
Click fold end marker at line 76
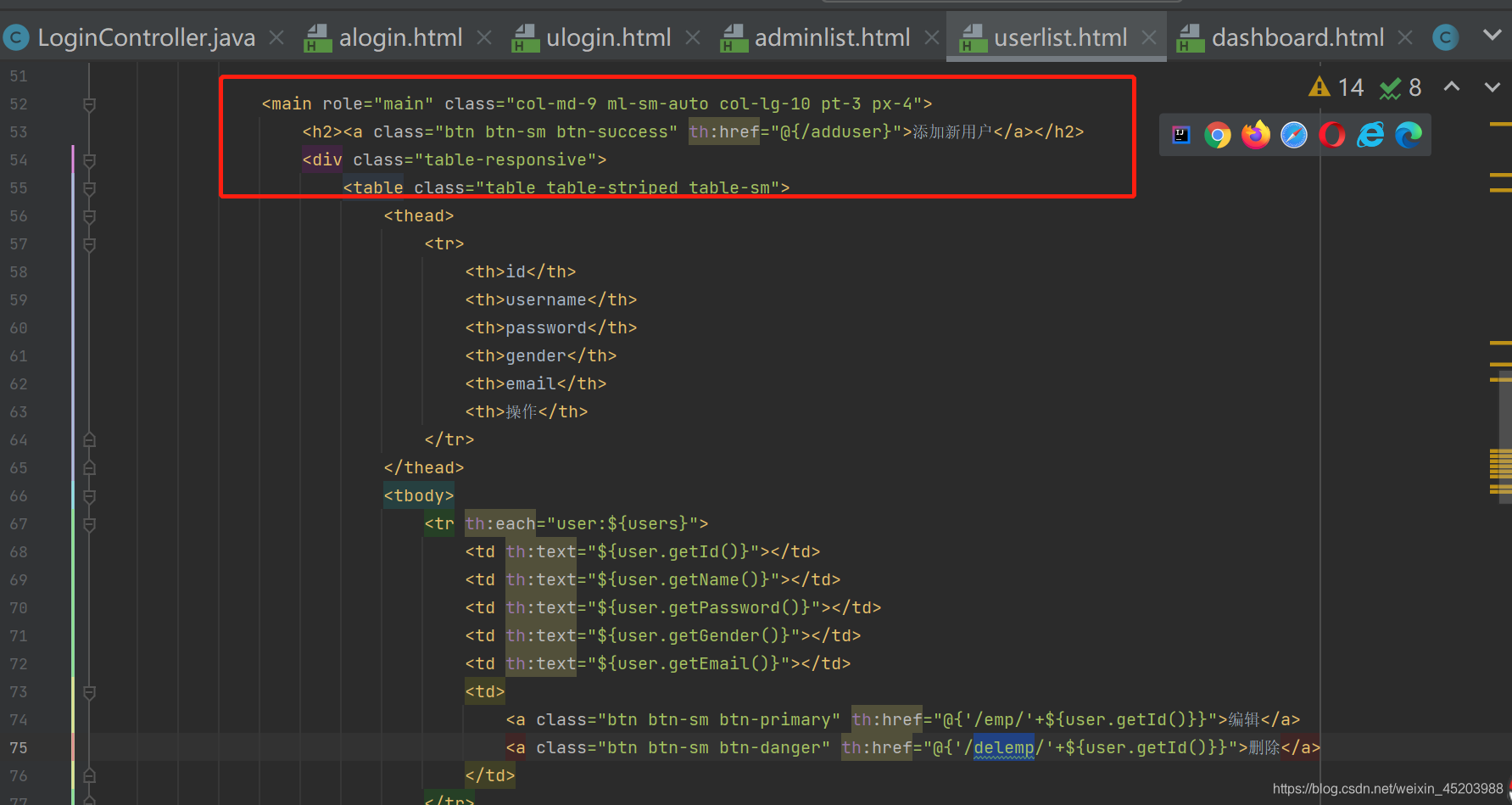(x=89, y=775)
